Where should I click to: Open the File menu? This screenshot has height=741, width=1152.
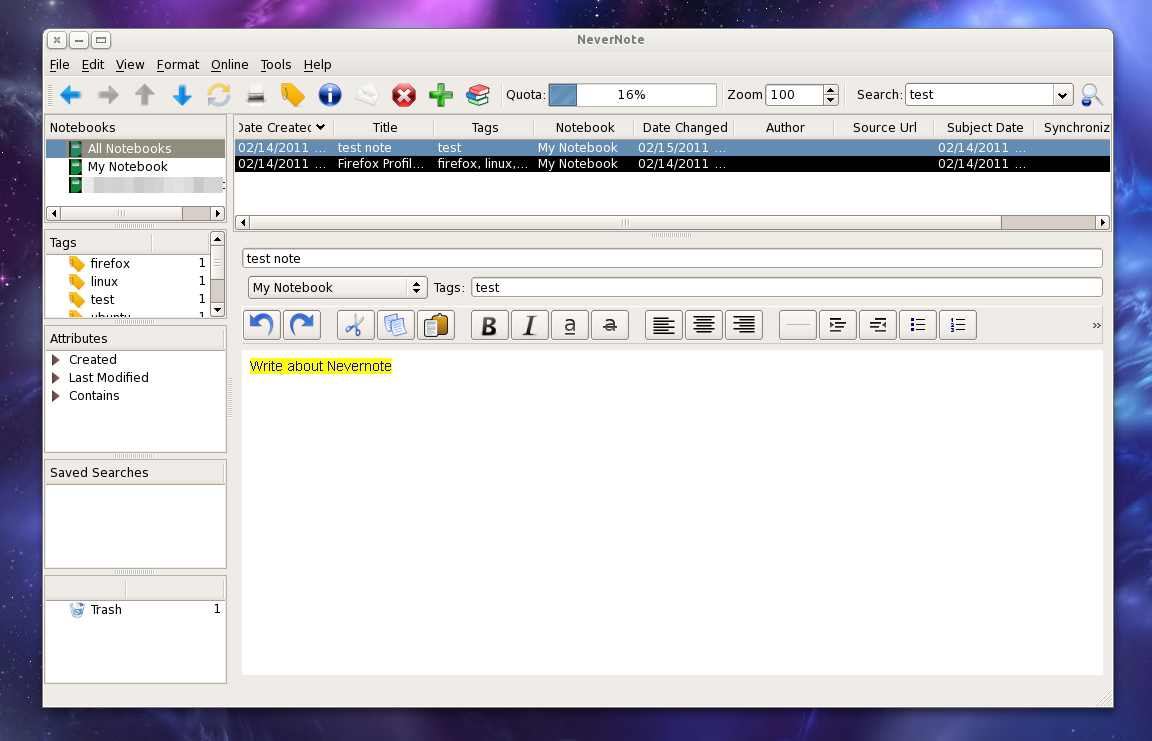[x=60, y=65]
